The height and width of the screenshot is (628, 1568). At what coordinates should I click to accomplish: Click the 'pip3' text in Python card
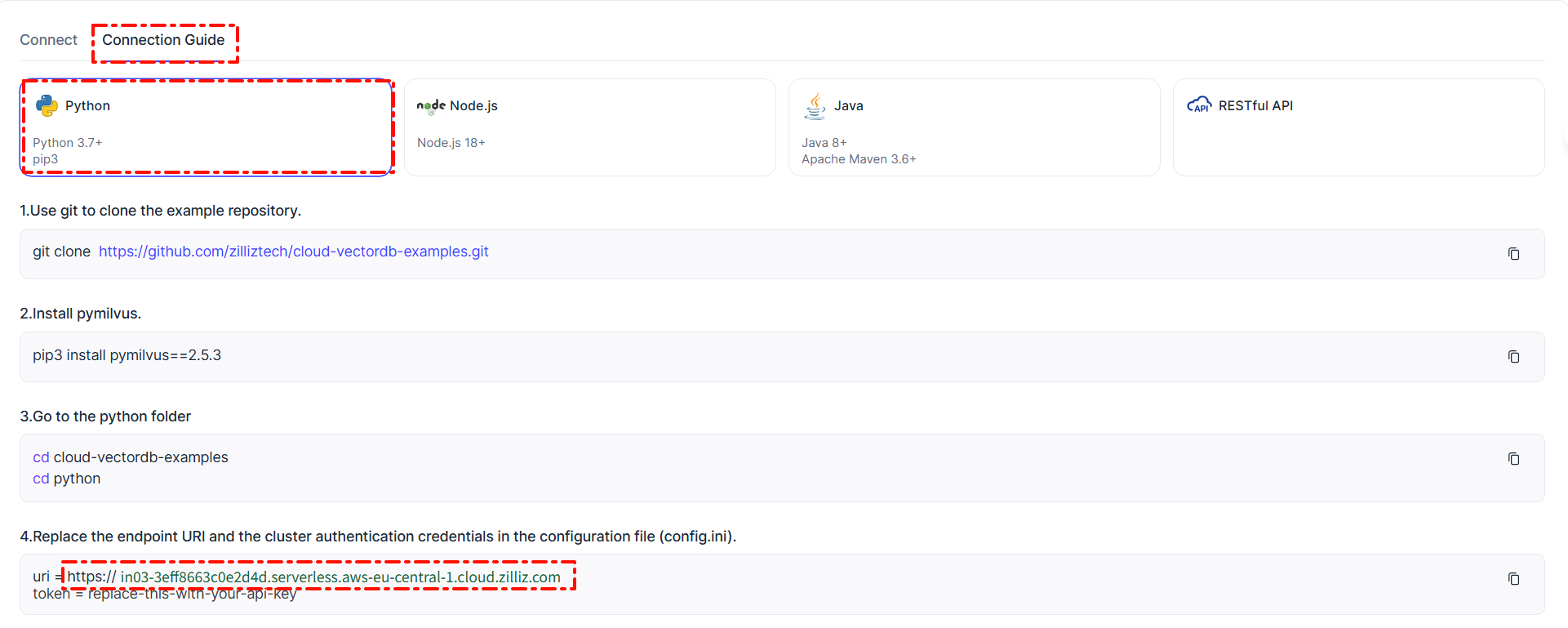pyautogui.click(x=46, y=159)
